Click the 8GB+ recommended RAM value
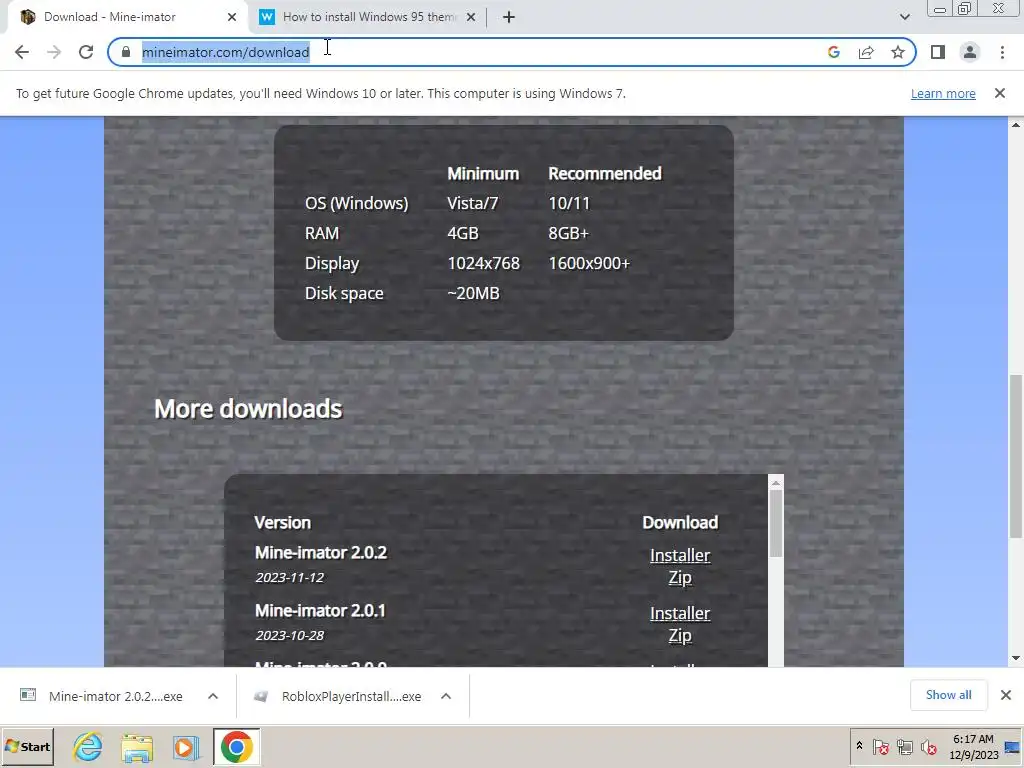Screen dimensions: 1024x768 (568, 233)
